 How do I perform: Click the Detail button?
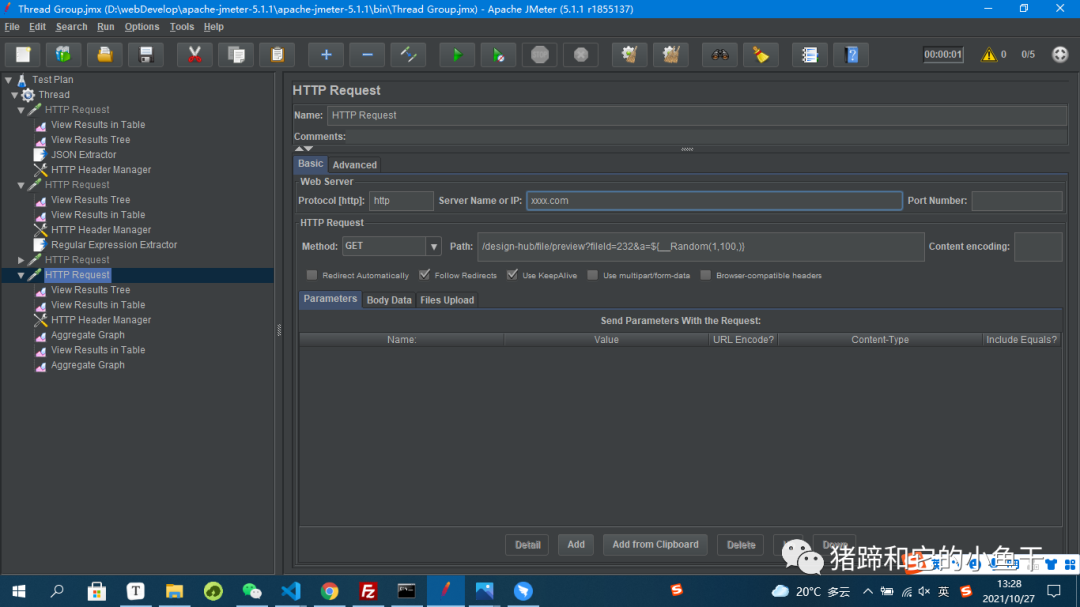528,544
